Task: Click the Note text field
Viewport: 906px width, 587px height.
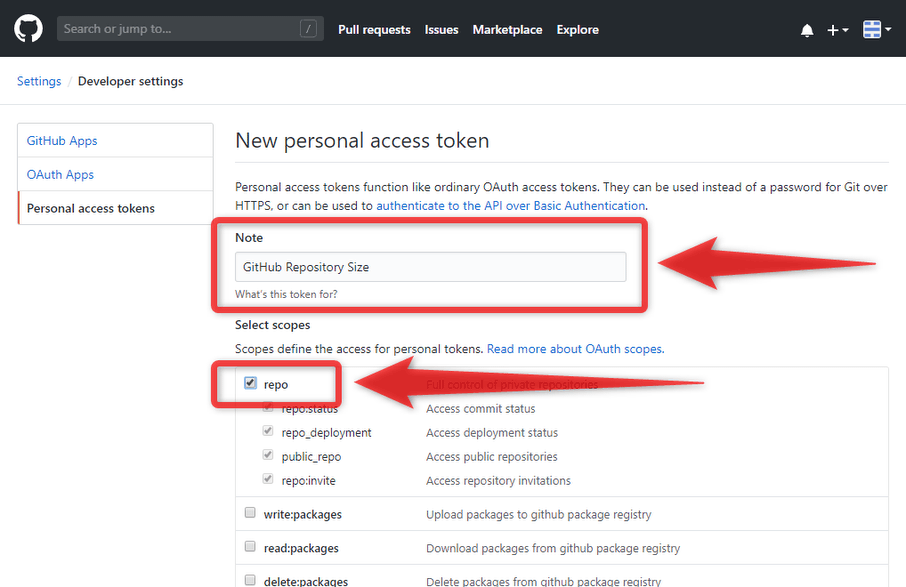Action: 430,267
